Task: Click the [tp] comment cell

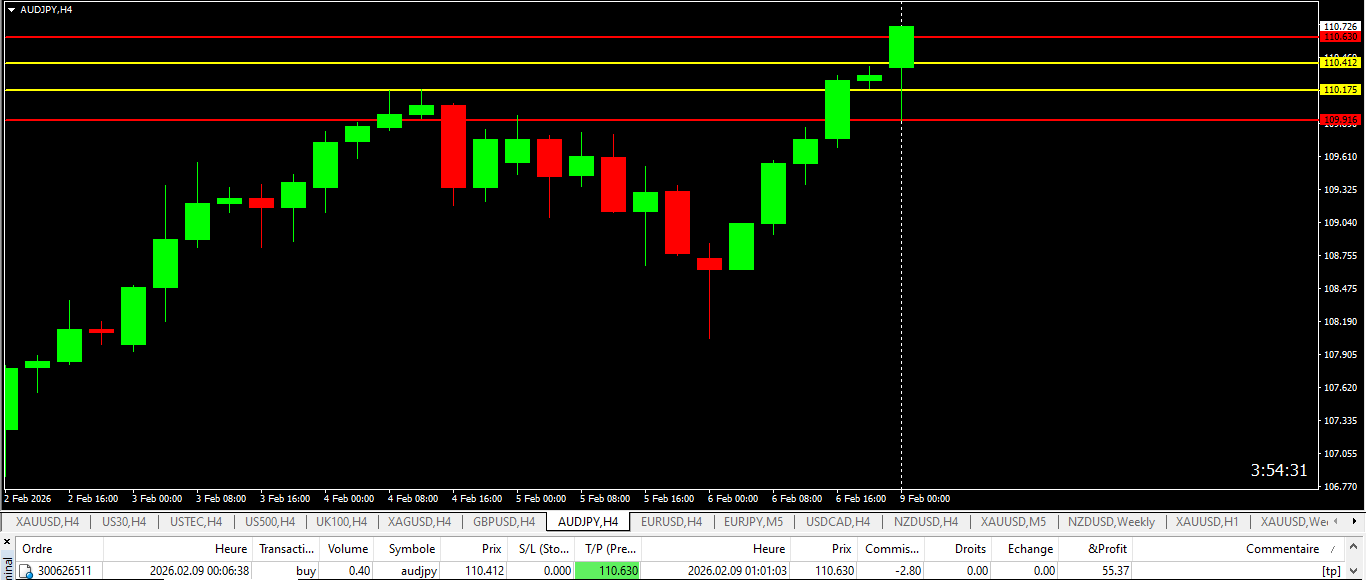Action: (x=1330, y=571)
